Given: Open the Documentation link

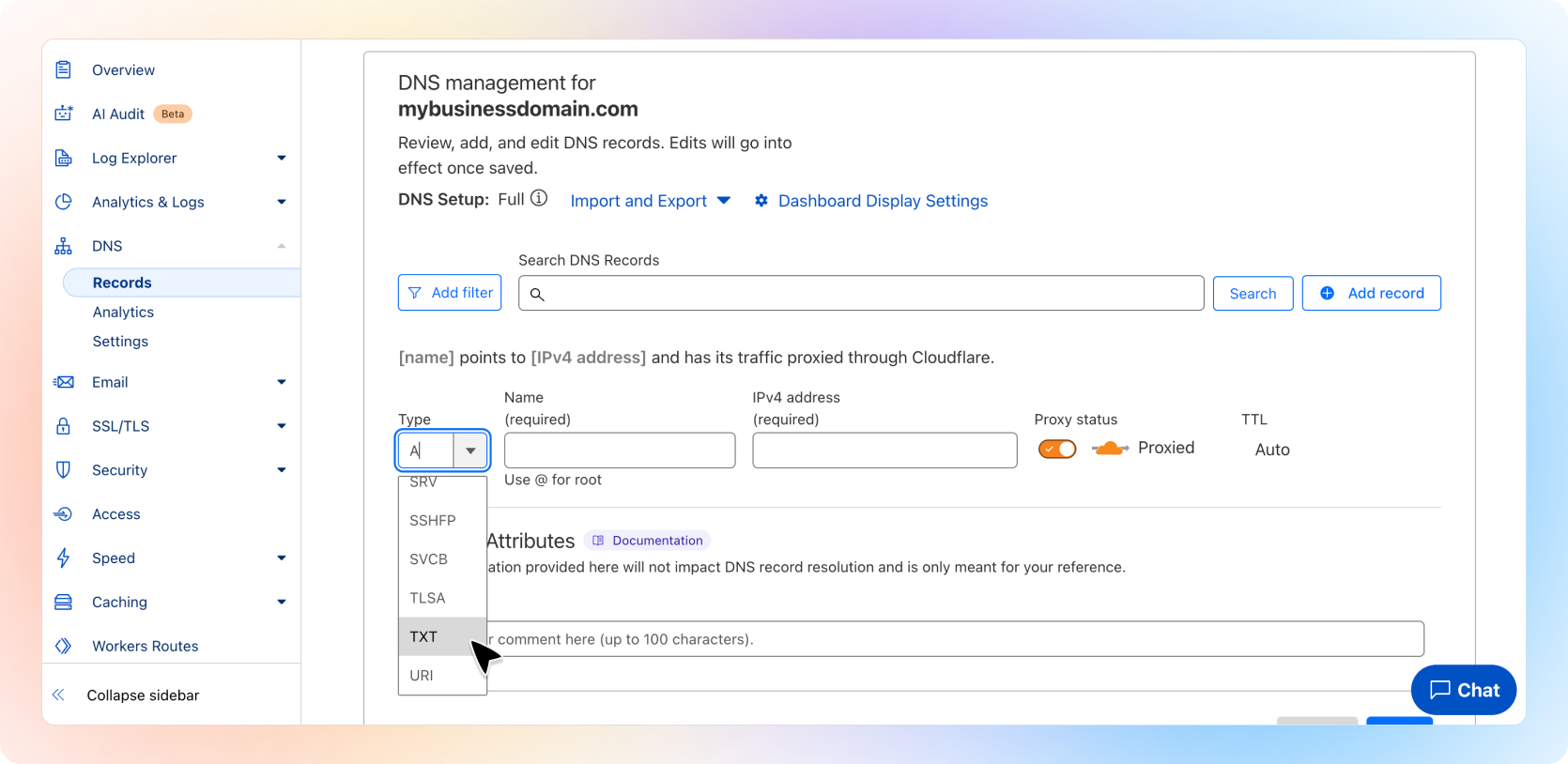Looking at the screenshot, I should pyautogui.click(x=648, y=541).
